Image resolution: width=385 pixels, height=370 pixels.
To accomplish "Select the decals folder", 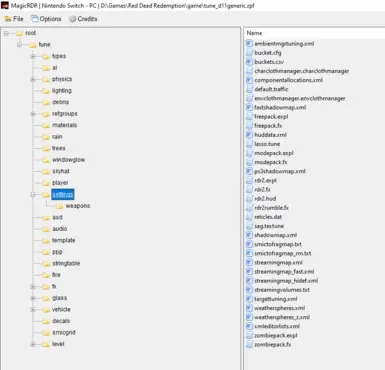I will coord(61,321).
